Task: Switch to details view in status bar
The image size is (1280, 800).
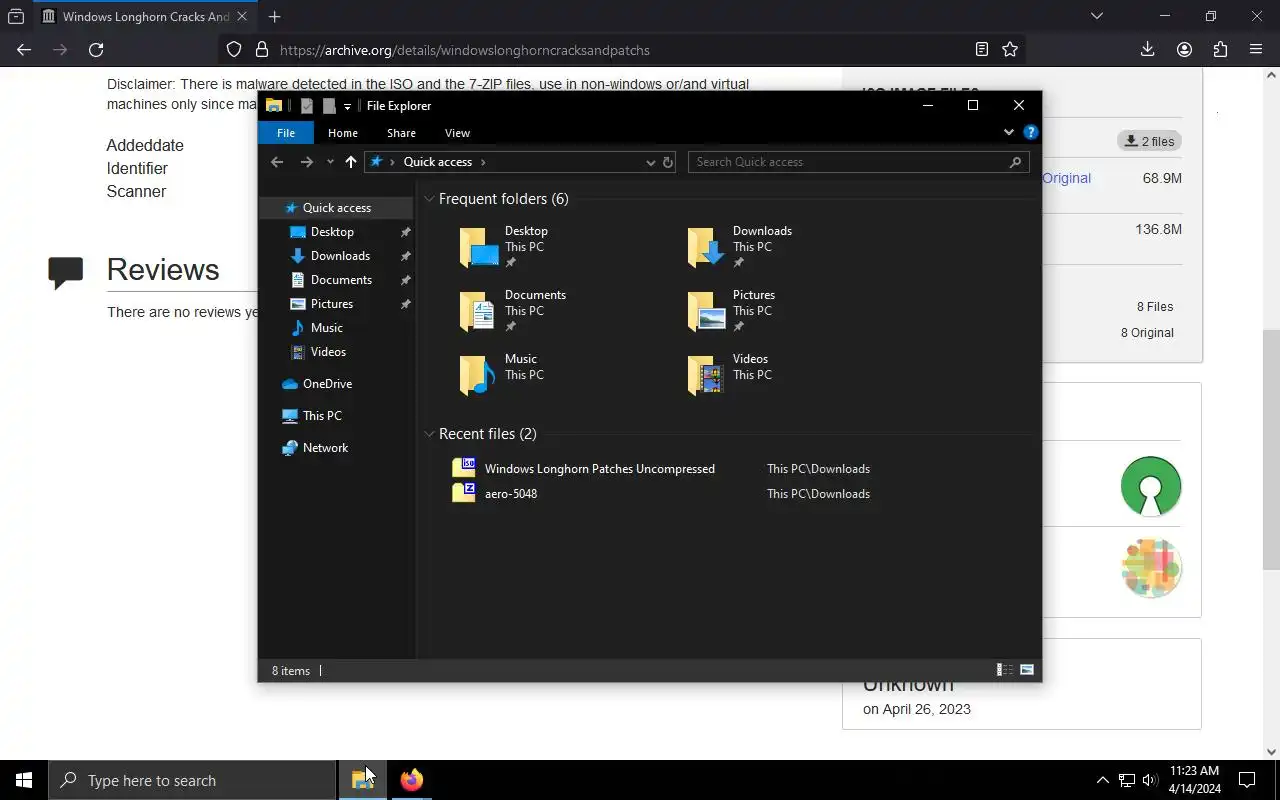Action: point(1005,670)
